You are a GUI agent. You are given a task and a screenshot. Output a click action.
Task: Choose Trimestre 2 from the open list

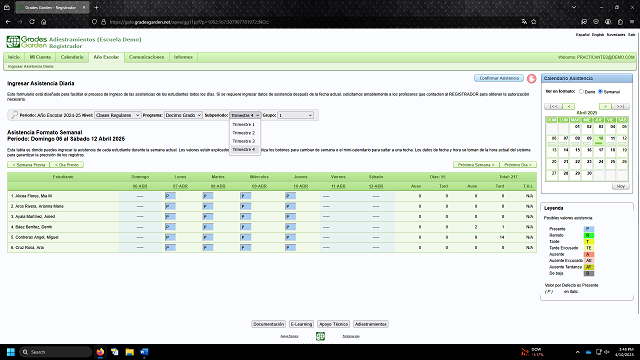tap(244, 133)
